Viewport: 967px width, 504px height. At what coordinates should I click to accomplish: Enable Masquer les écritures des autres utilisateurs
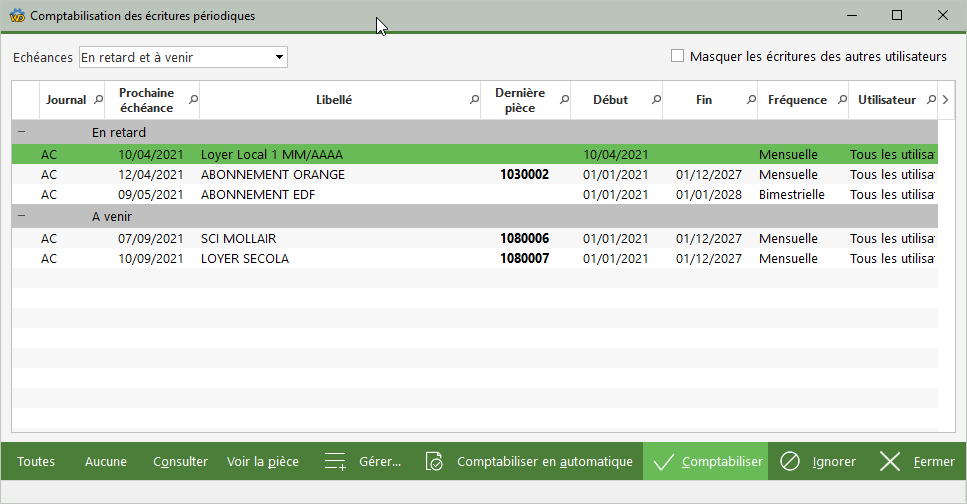coord(678,57)
